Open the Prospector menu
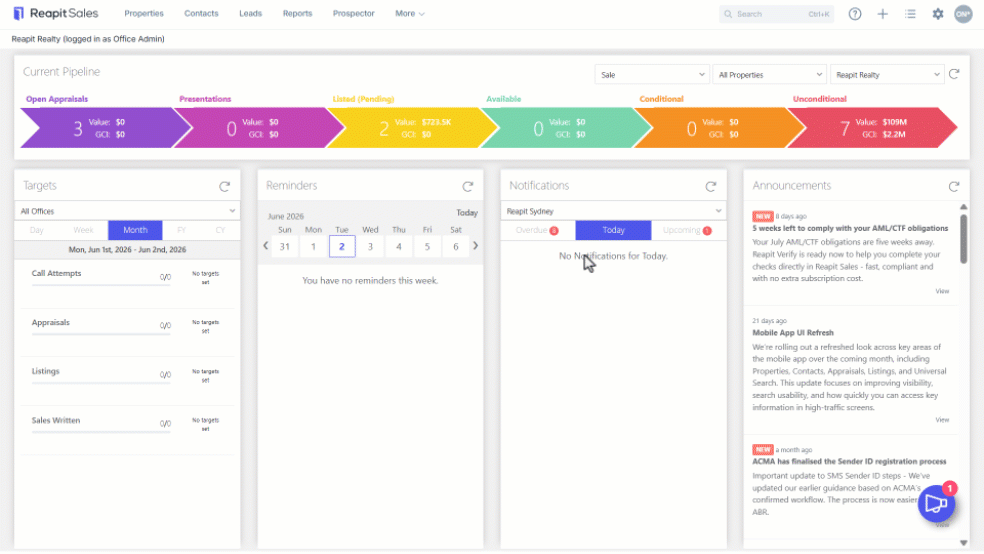Image resolution: width=984 pixels, height=554 pixels. 353,13
